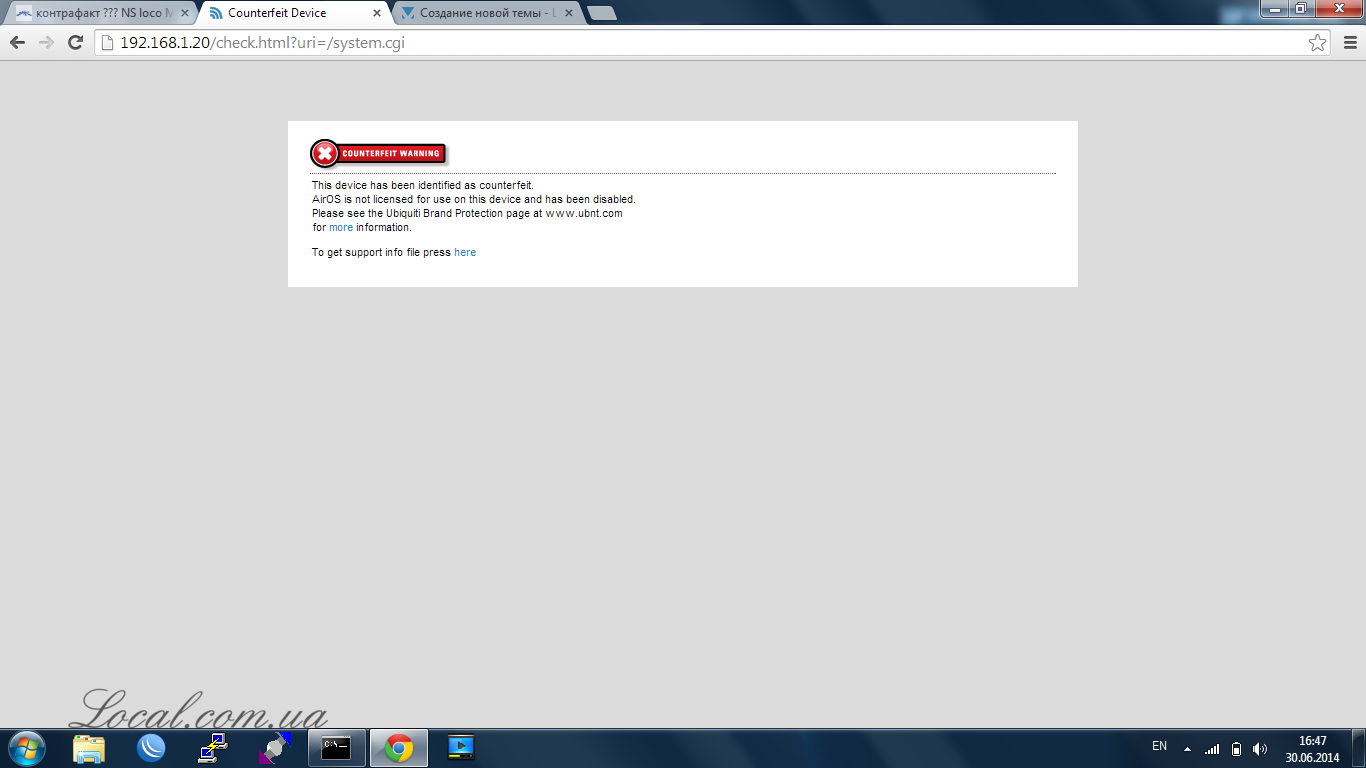The height and width of the screenshot is (768, 1366).
Task: Show hidden system tray icons
Action: (x=1187, y=748)
